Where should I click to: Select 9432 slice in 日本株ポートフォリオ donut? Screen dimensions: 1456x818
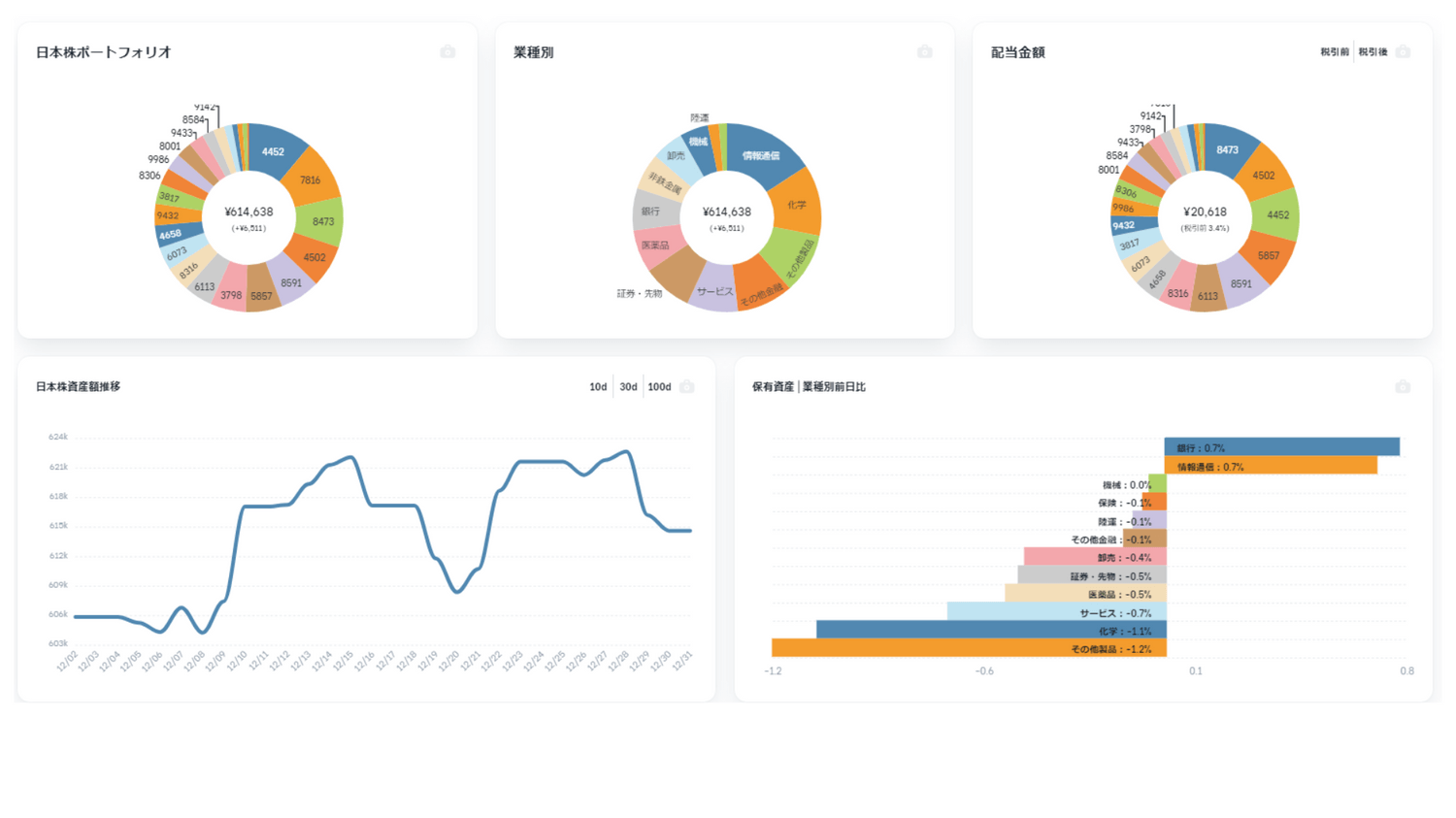click(x=171, y=215)
